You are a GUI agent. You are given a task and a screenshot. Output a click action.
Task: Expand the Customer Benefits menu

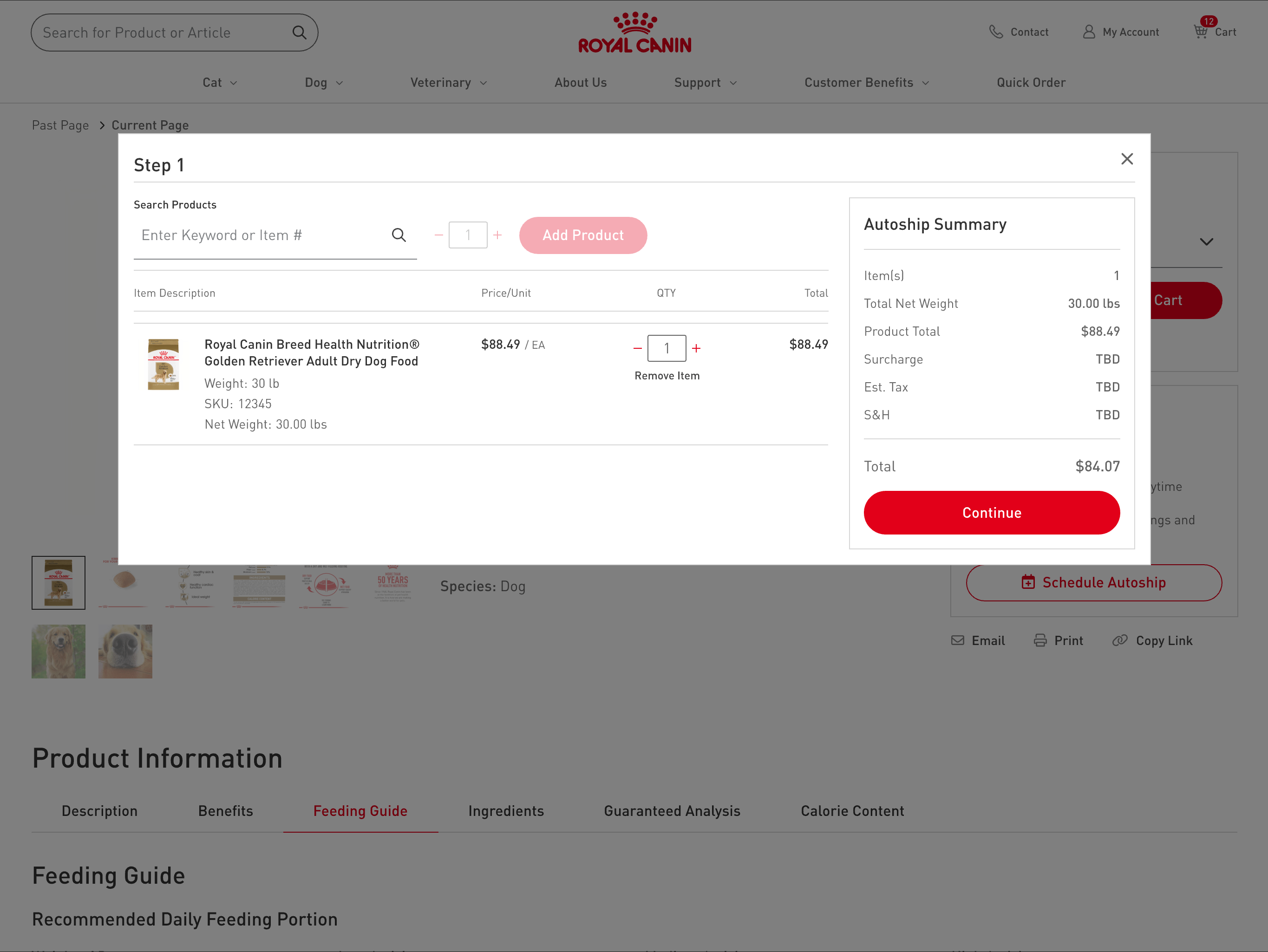coord(867,83)
